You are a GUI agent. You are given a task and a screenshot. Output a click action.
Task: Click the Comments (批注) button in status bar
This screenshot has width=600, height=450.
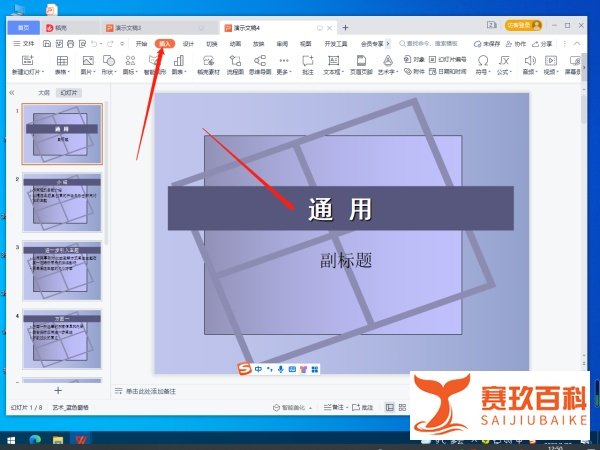[x=362, y=407]
